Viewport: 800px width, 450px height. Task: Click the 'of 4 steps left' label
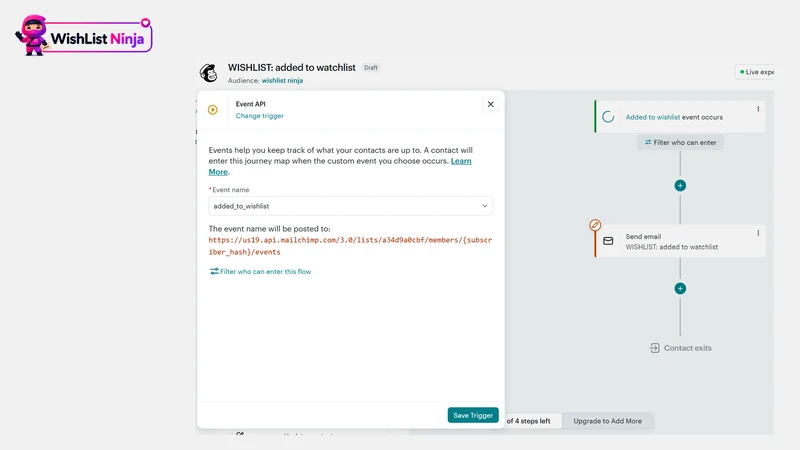pyautogui.click(x=529, y=421)
